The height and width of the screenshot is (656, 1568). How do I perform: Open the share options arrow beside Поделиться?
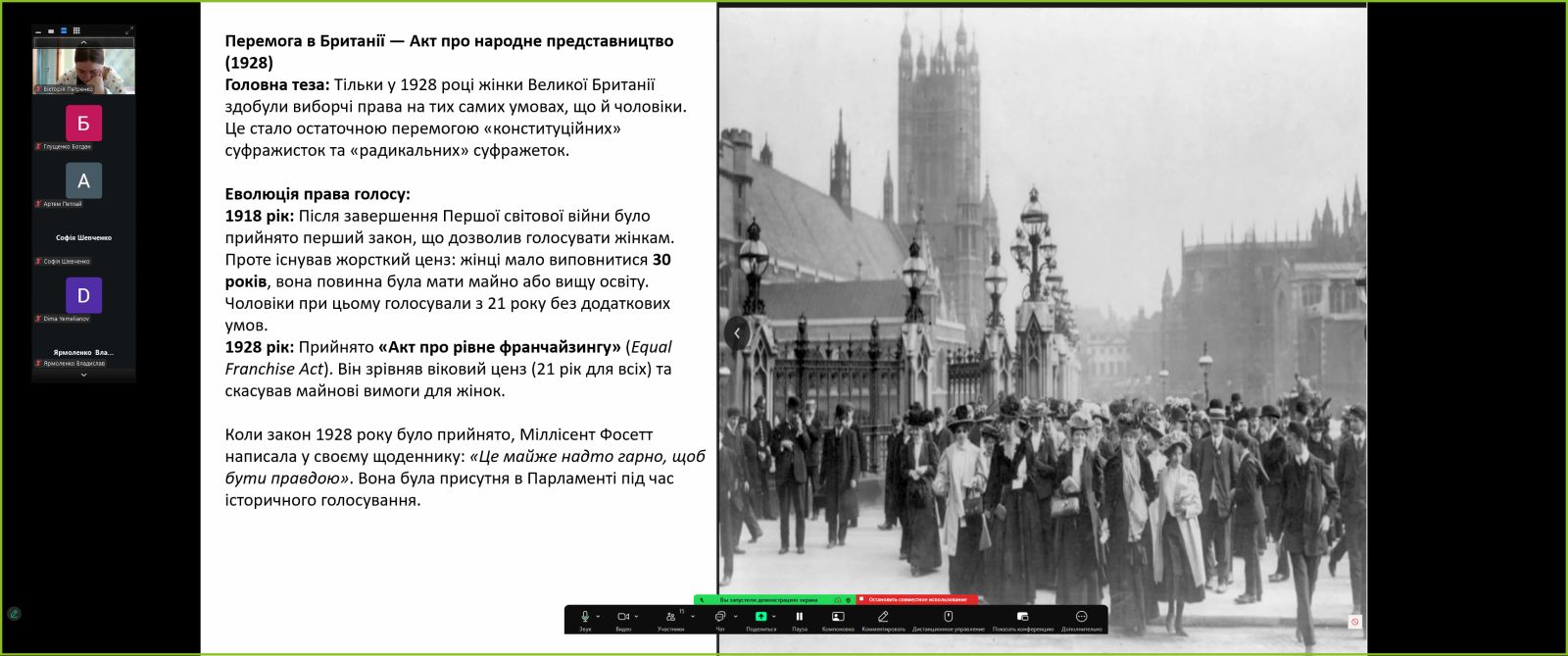[774, 617]
